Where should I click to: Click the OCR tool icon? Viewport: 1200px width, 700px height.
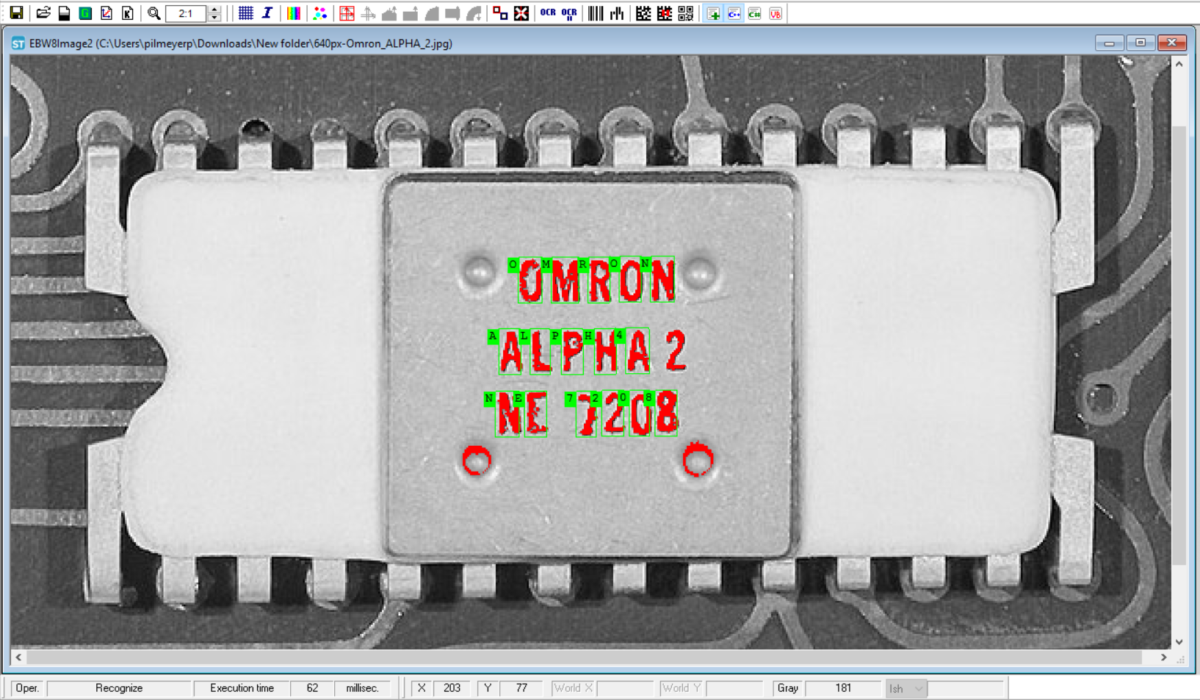547,13
